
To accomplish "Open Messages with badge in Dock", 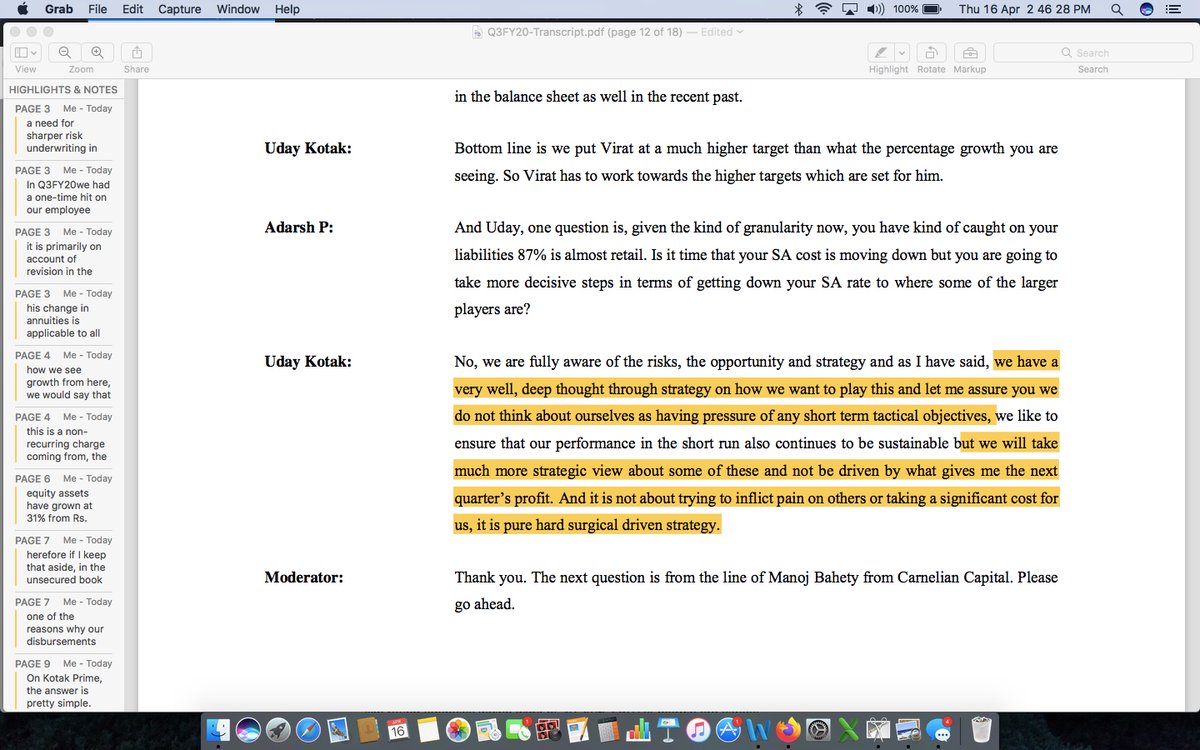I will (940, 730).
